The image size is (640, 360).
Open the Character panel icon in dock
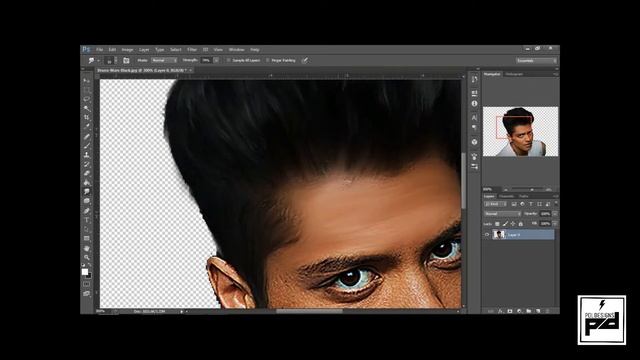(x=474, y=118)
